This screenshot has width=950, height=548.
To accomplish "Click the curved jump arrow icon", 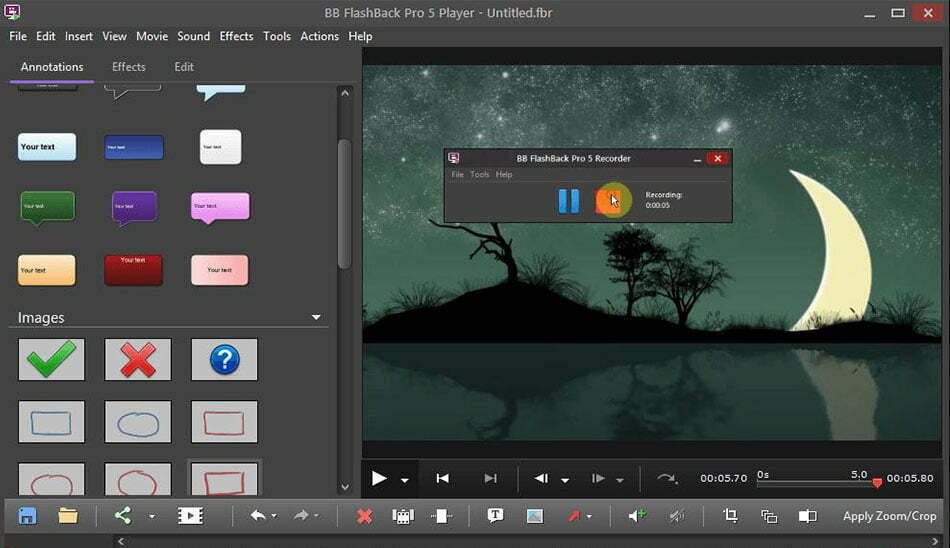I will pos(666,478).
